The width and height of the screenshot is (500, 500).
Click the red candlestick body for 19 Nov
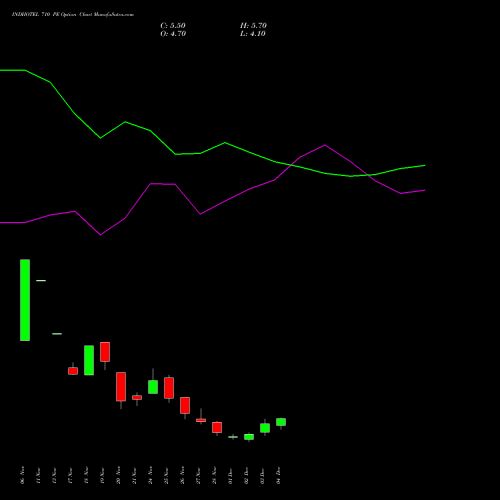coord(105,352)
